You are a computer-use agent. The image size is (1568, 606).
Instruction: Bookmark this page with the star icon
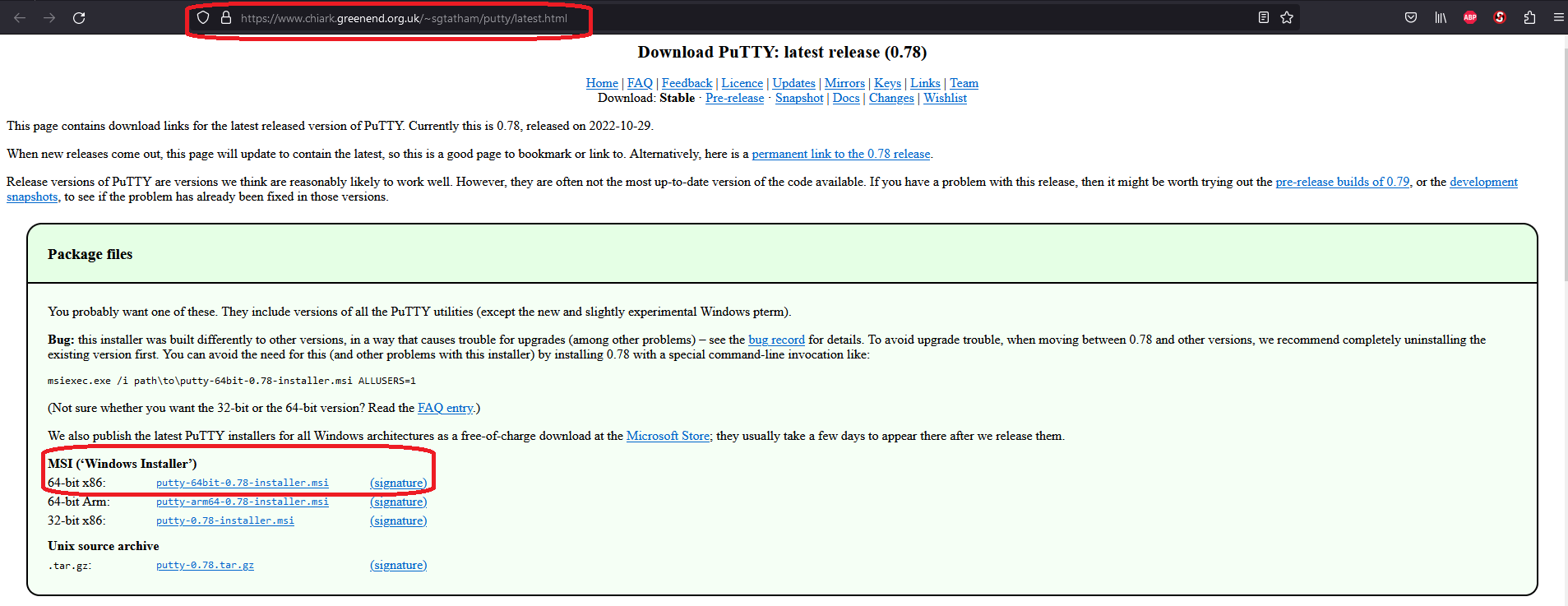1287,17
